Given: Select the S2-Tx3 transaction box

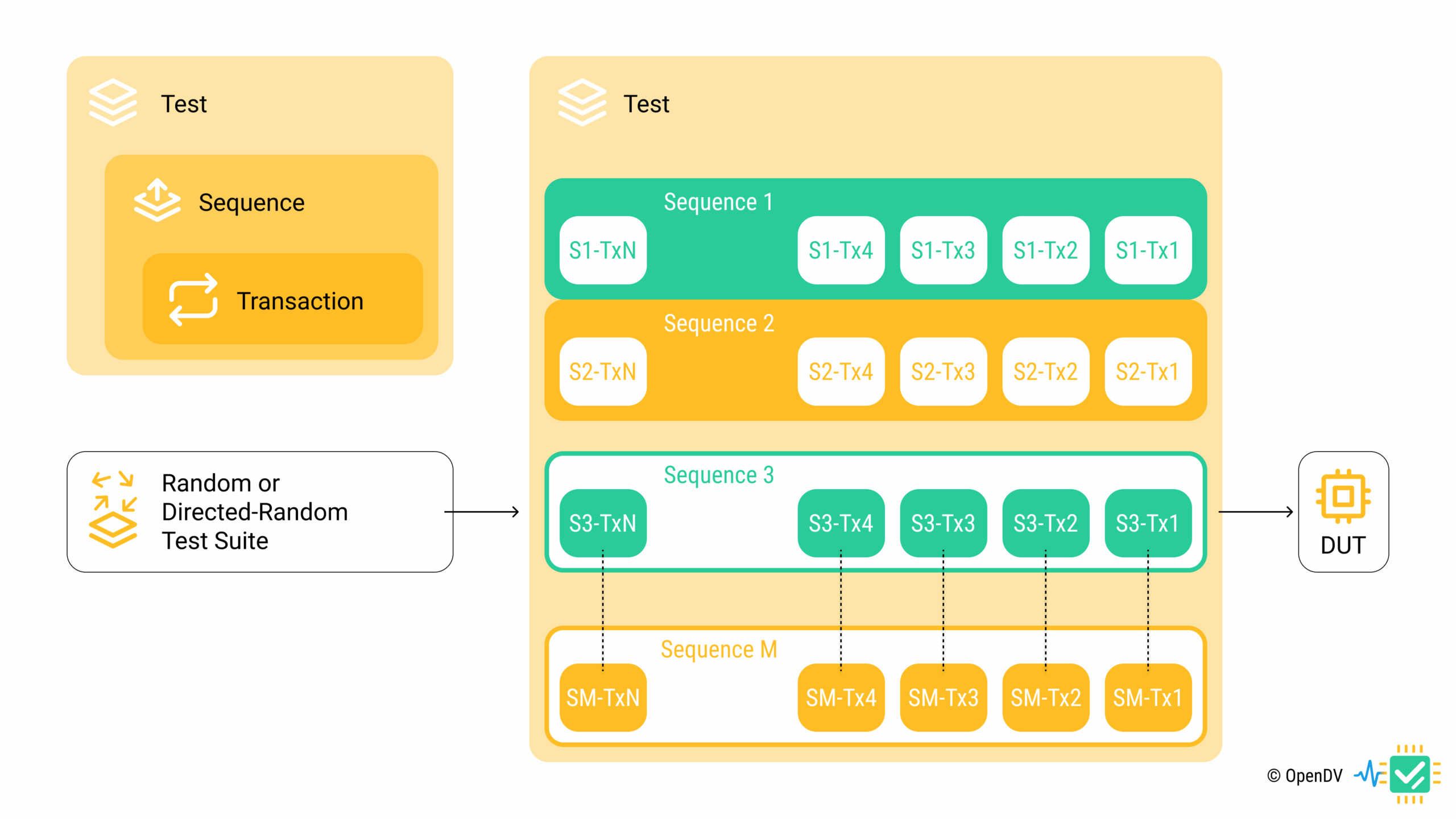Looking at the screenshot, I should pyautogui.click(x=943, y=371).
